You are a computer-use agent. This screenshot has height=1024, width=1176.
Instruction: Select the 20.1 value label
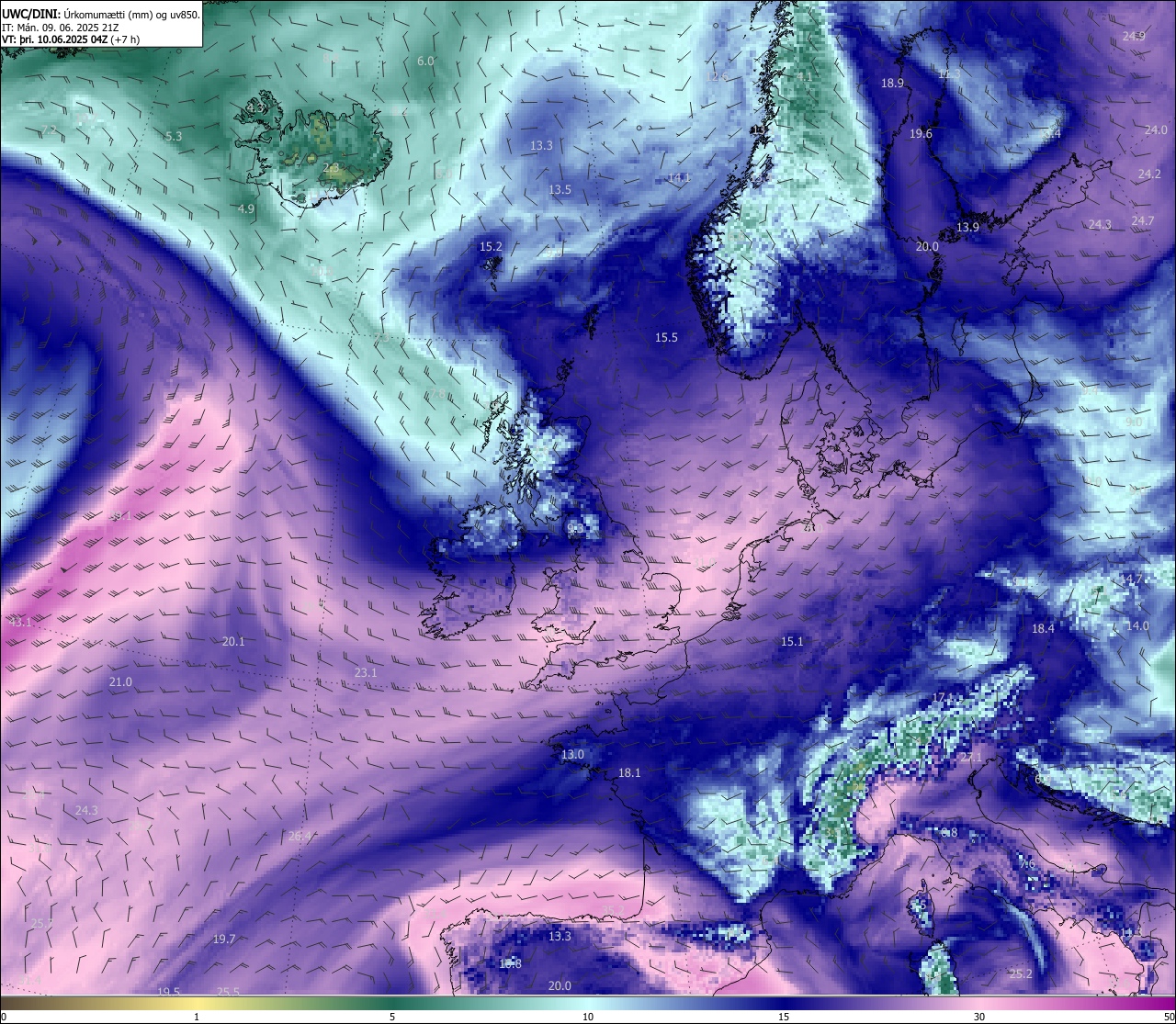click(233, 642)
